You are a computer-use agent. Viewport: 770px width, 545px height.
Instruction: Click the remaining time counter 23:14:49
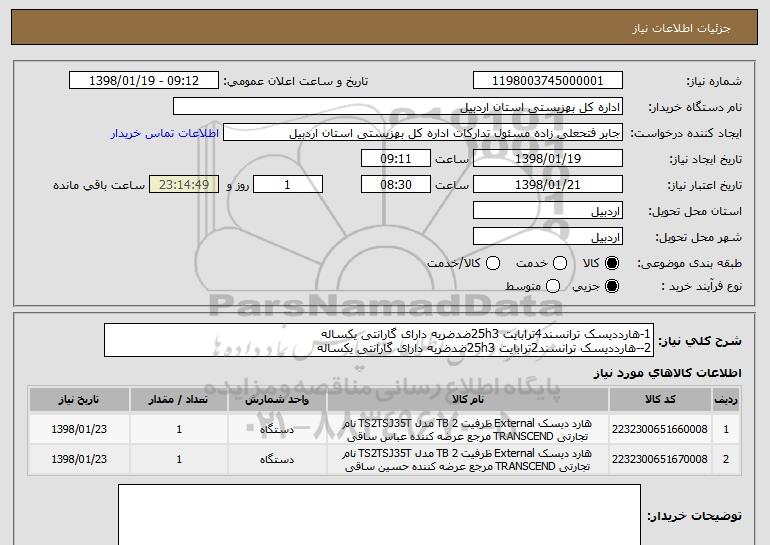coord(184,185)
